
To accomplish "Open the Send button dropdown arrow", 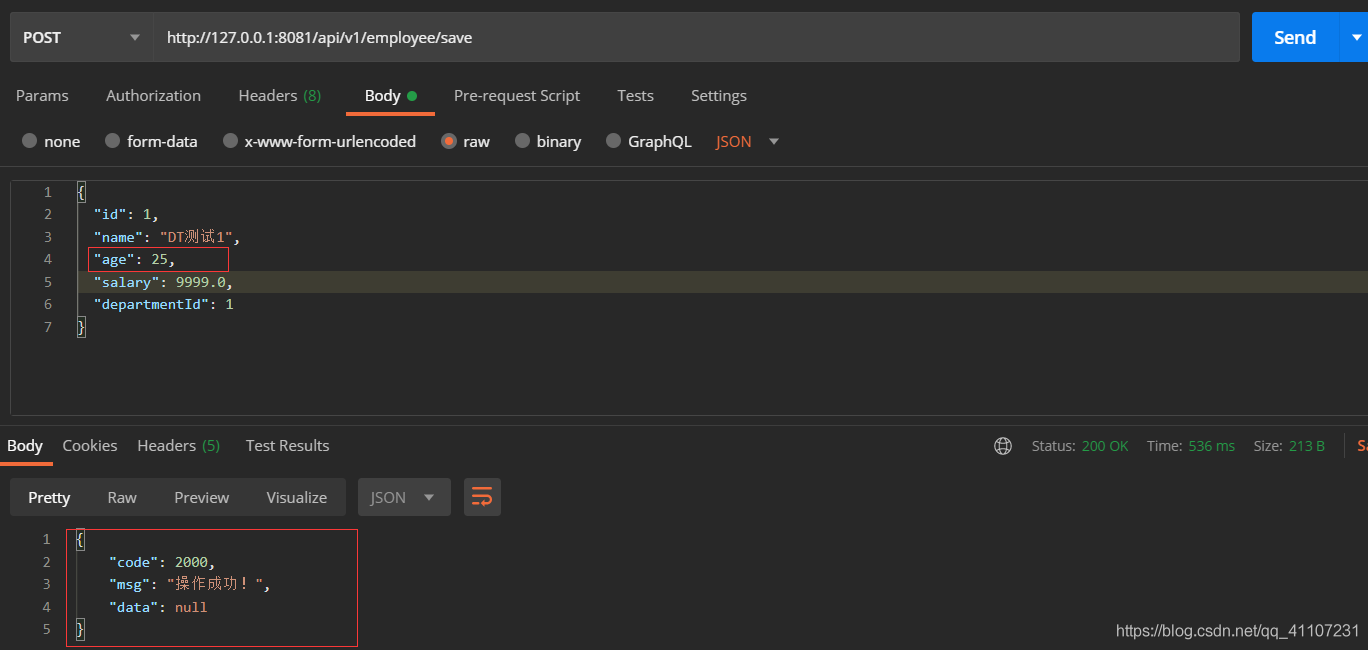I will click(x=1356, y=38).
